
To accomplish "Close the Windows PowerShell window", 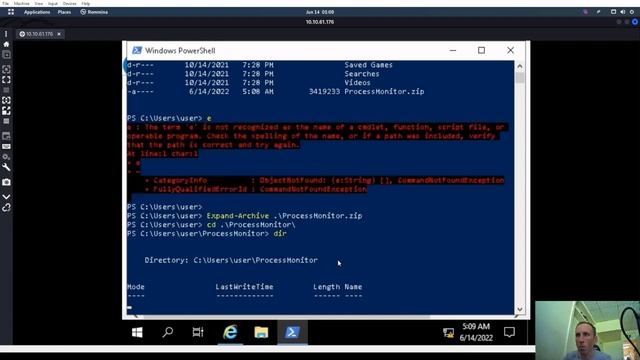I will pyautogui.click(x=511, y=50).
